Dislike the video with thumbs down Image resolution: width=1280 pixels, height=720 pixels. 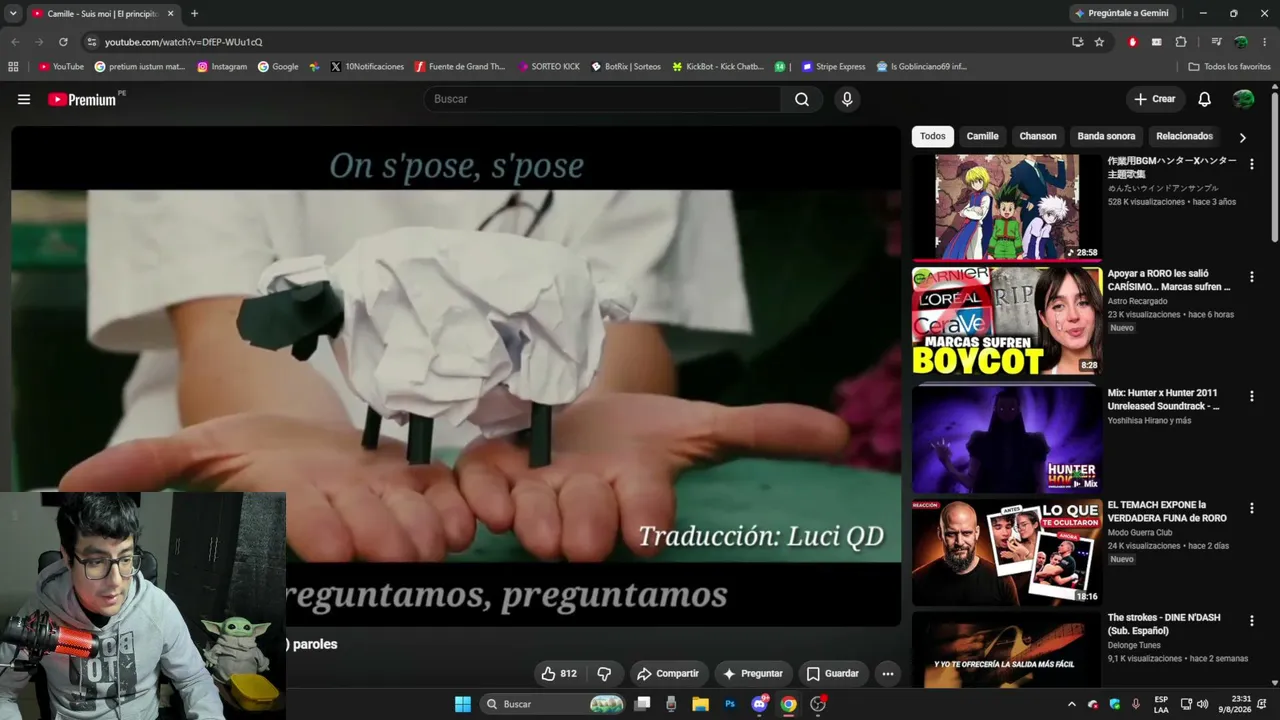tap(604, 674)
